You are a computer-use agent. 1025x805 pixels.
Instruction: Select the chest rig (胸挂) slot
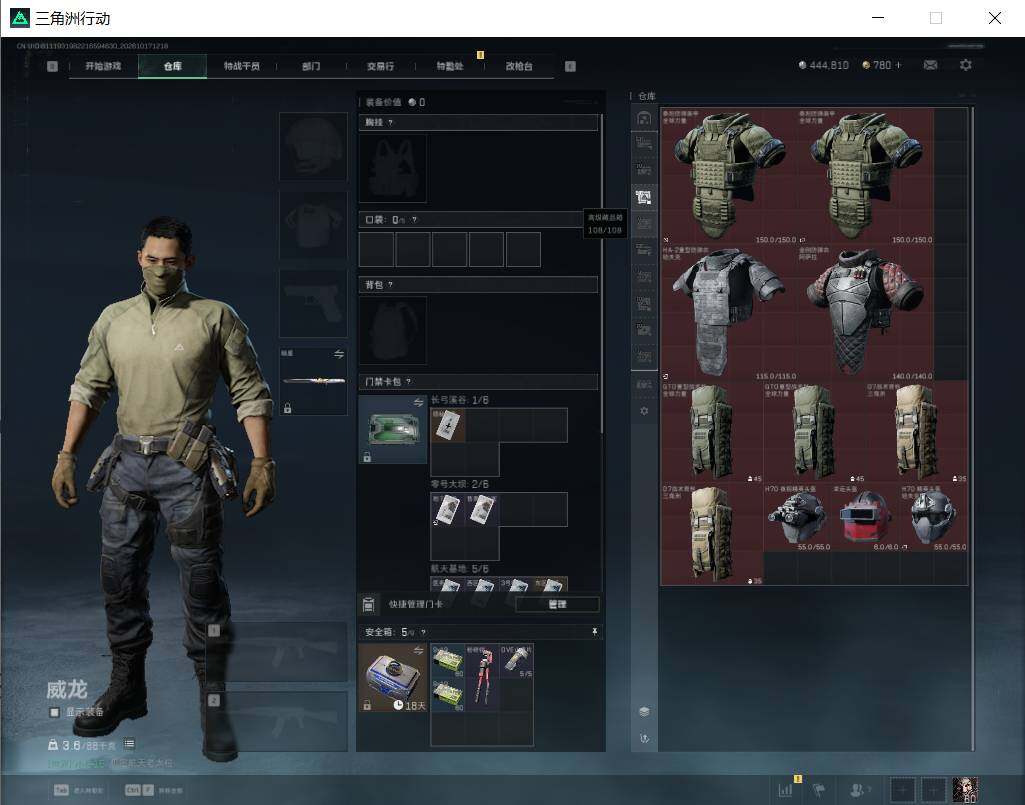pyautogui.click(x=393, y=168)
